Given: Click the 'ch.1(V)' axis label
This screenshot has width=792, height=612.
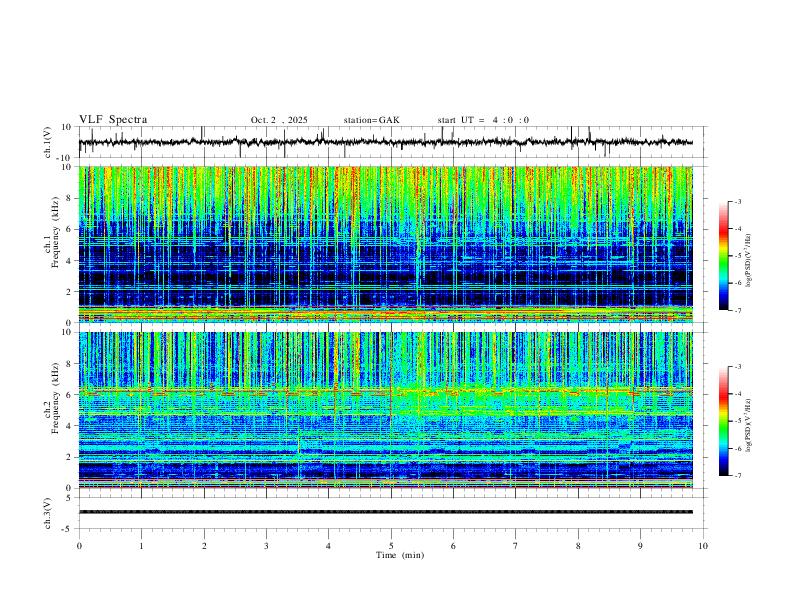Looking at the screenshot, I should (48, 142).
